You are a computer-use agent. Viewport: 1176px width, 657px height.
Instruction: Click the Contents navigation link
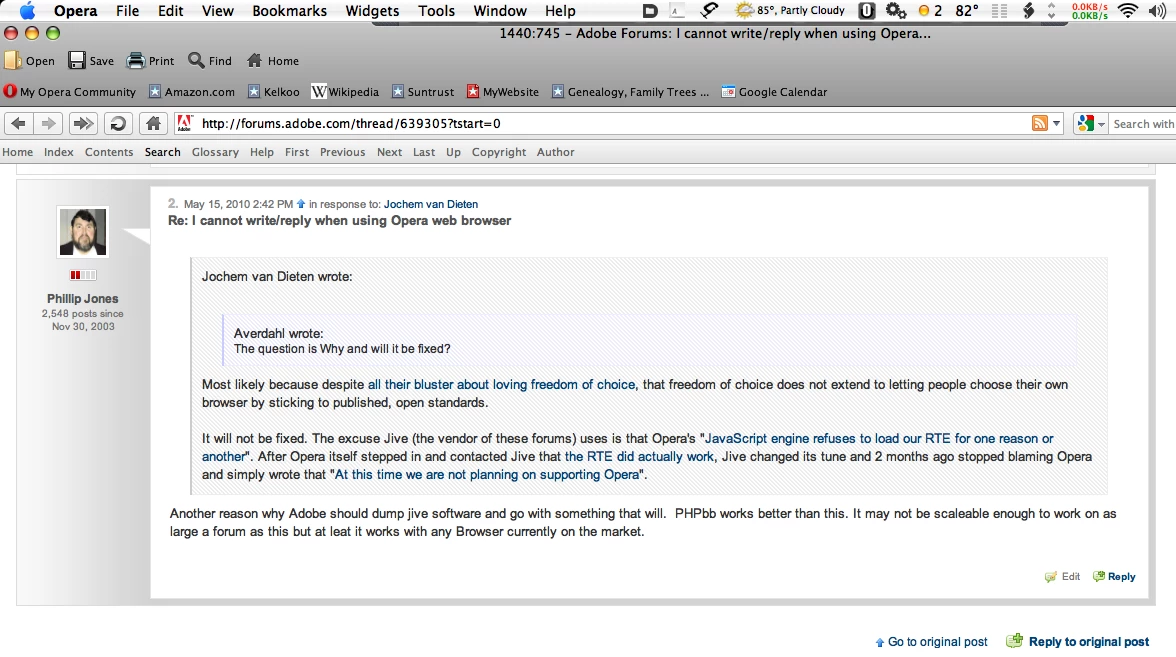(109, 152)
